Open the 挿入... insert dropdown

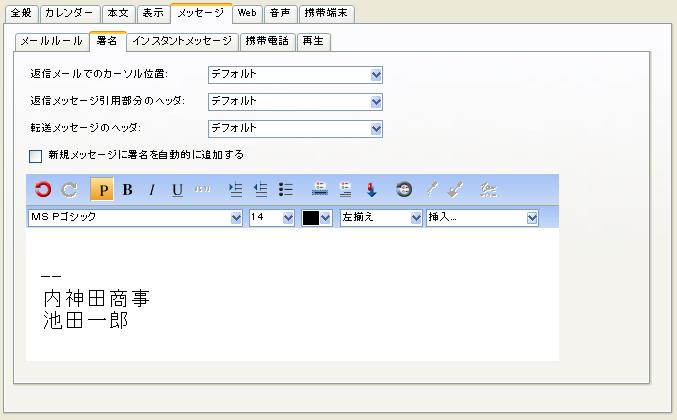click(x=482, y=218)
